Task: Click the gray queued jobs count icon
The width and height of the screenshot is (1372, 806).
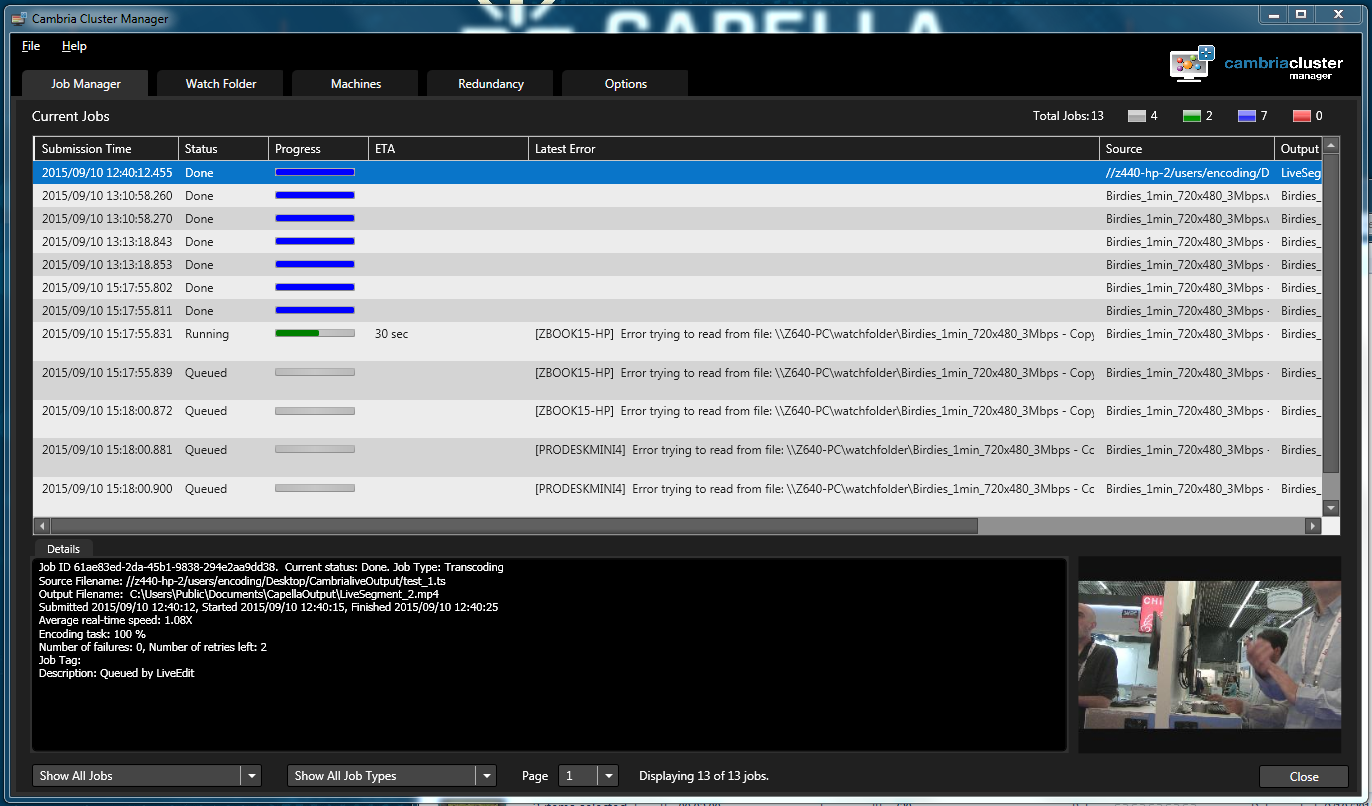Action: point(1137,116)
